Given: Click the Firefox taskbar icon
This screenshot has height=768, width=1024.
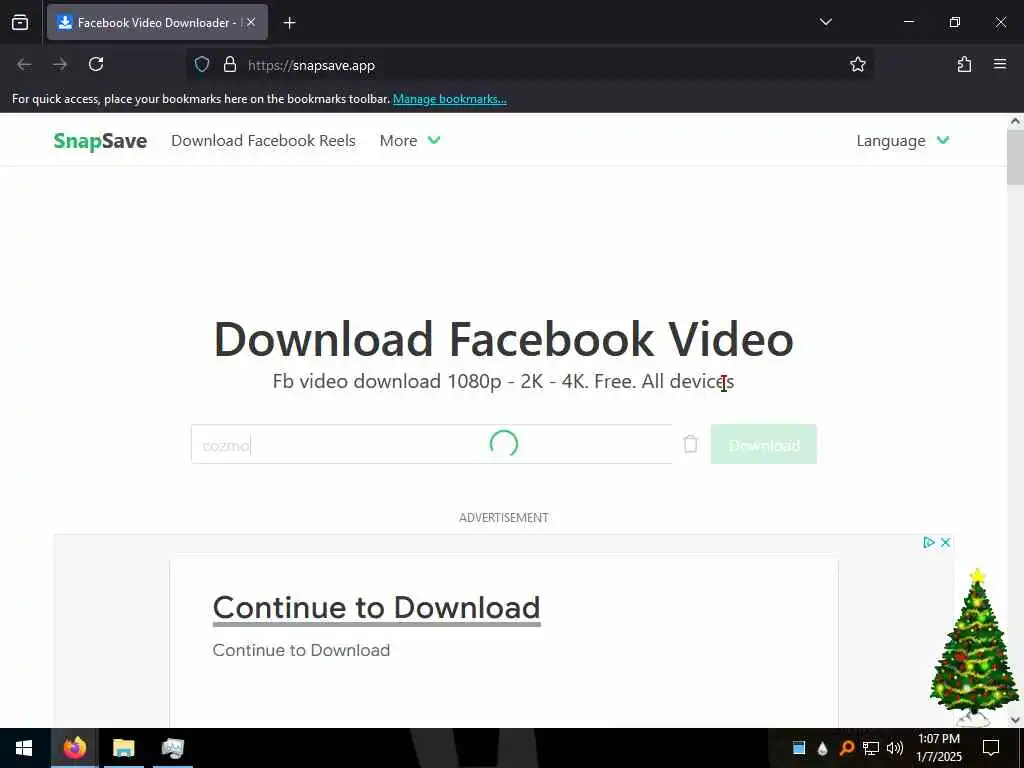Looking at the screenshot, I should pyautogui.click(x=74, y=748).
